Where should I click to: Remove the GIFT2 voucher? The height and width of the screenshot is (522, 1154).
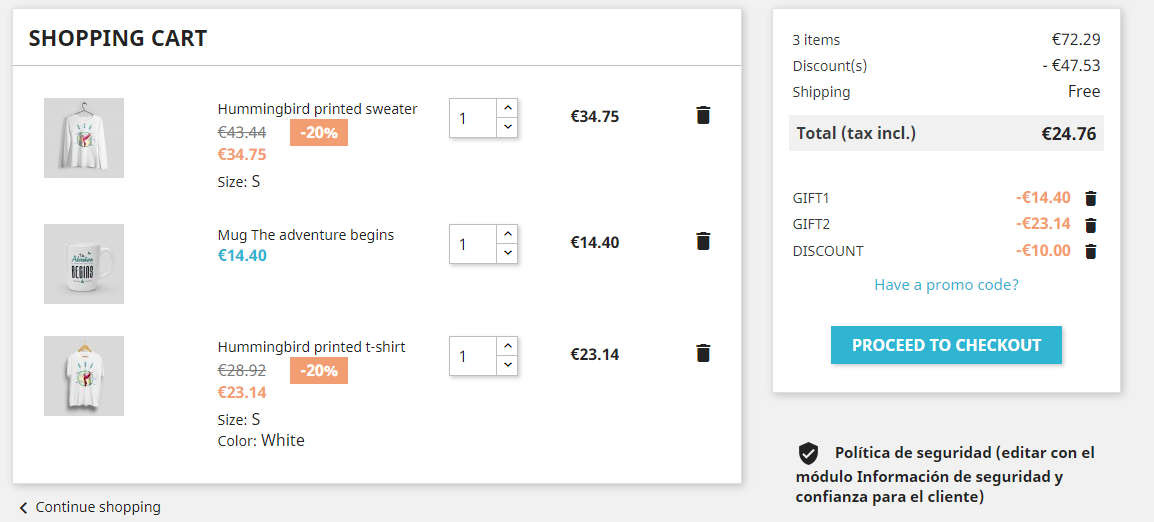[x=1091, y=225]
